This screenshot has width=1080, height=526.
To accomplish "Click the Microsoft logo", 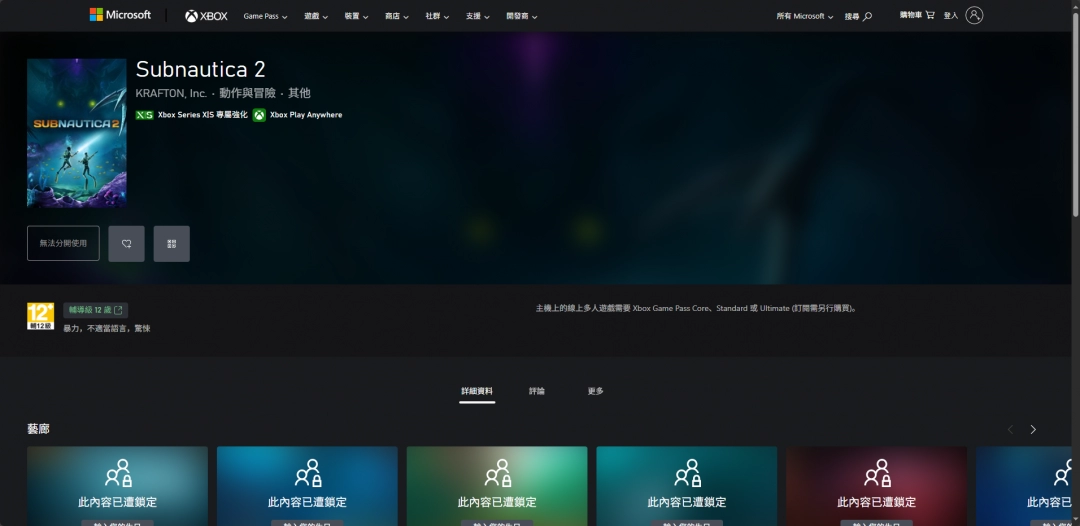I will [120, 14].
